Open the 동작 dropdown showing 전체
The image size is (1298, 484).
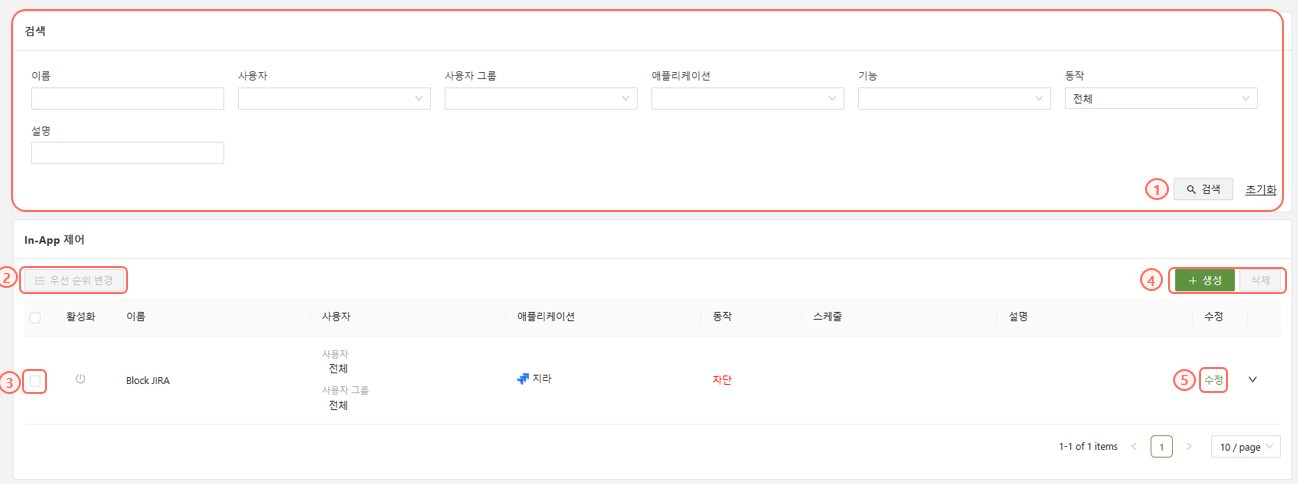tap(1161, 98)
